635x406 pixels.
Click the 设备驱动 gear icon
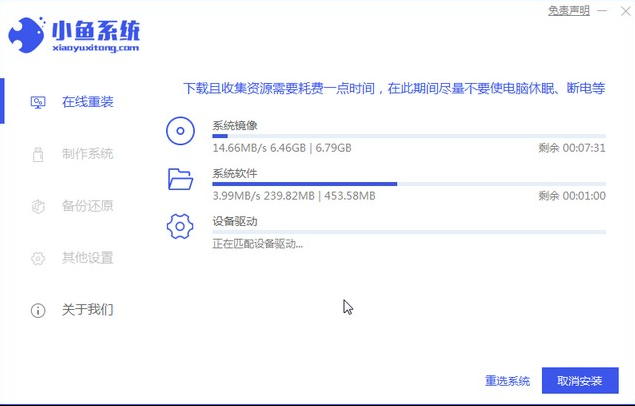(180, 226)
